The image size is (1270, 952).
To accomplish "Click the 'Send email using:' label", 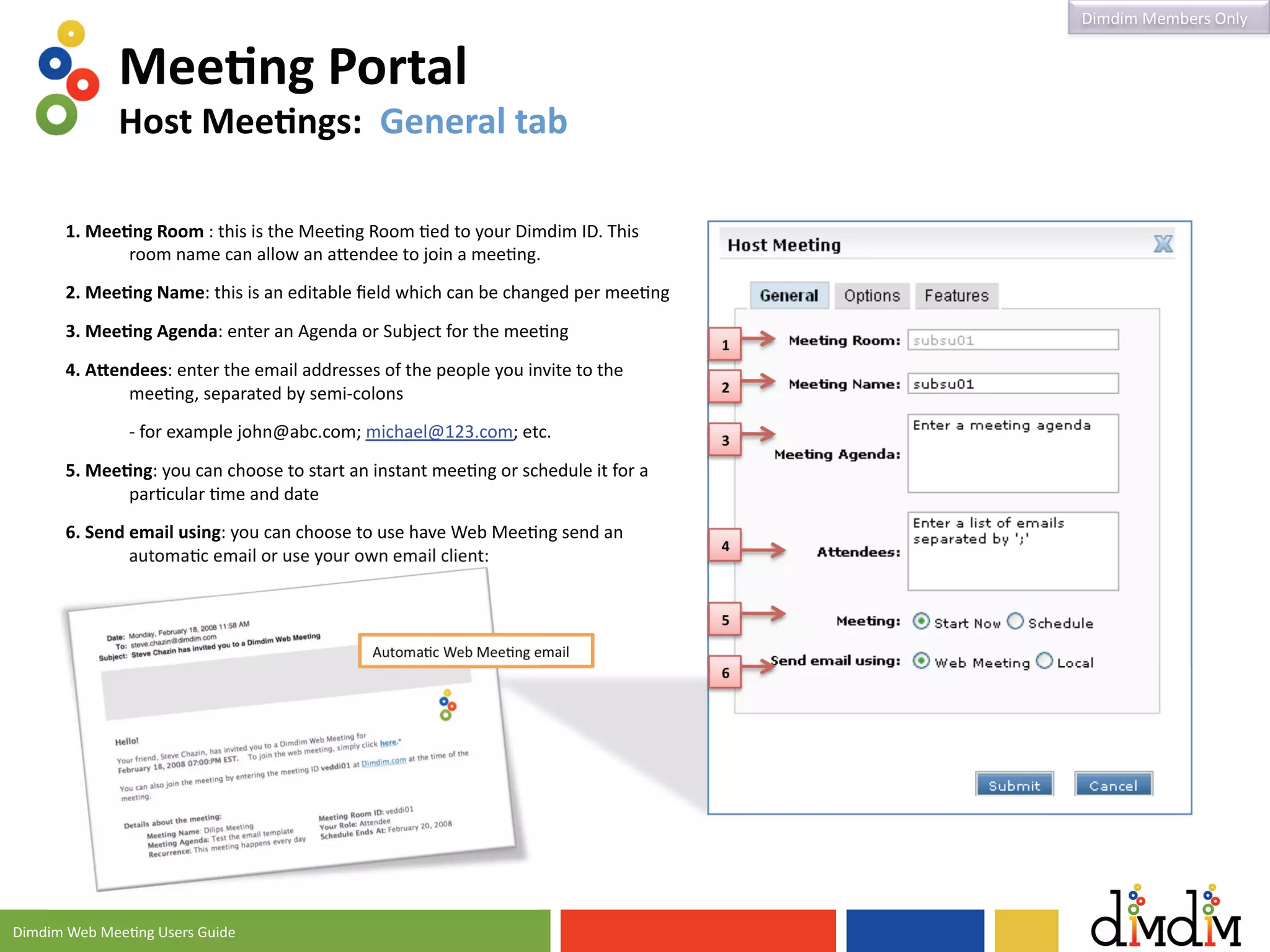I will click(835, 661).
